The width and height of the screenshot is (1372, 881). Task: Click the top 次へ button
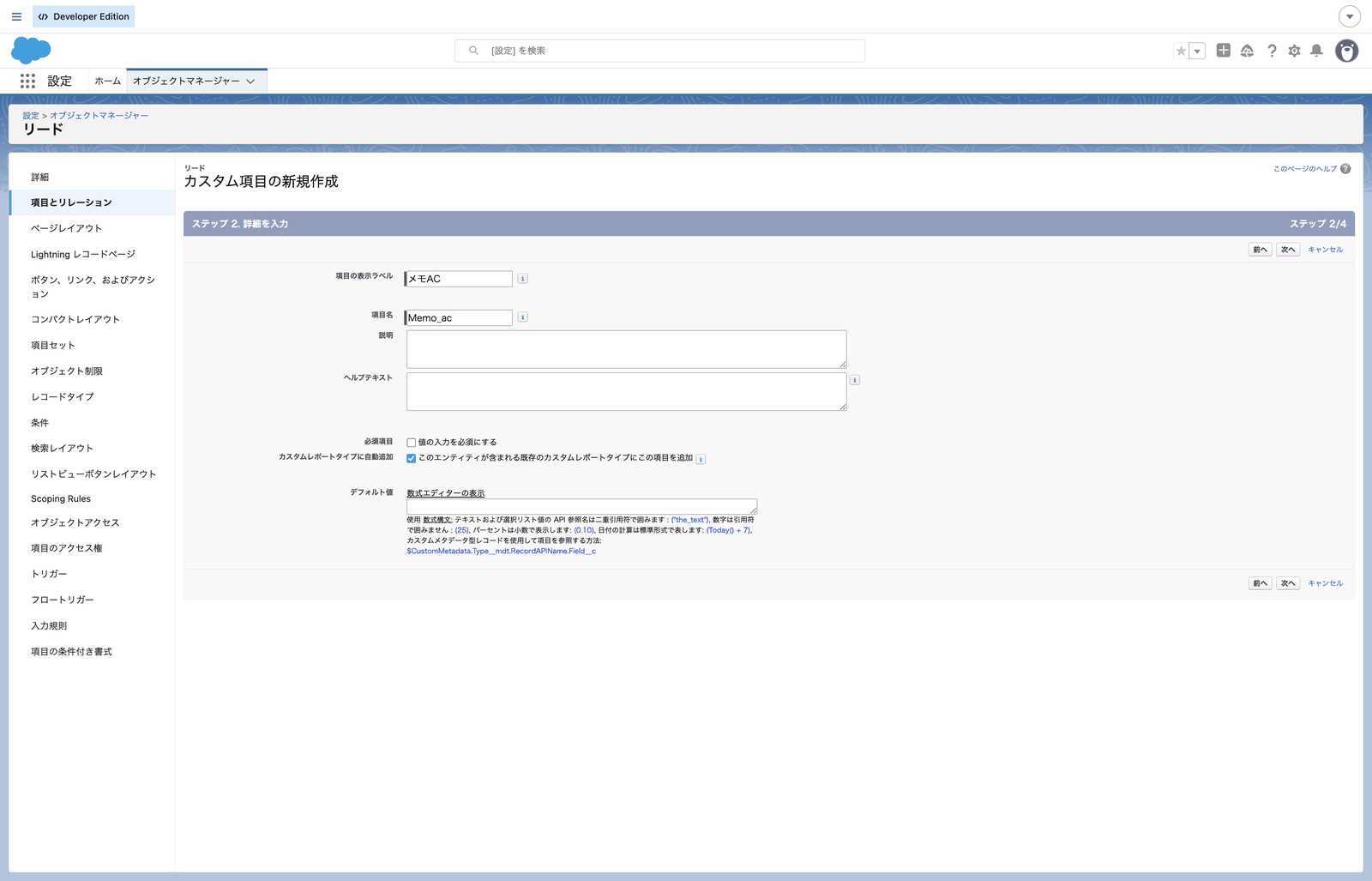[1288, 250]
